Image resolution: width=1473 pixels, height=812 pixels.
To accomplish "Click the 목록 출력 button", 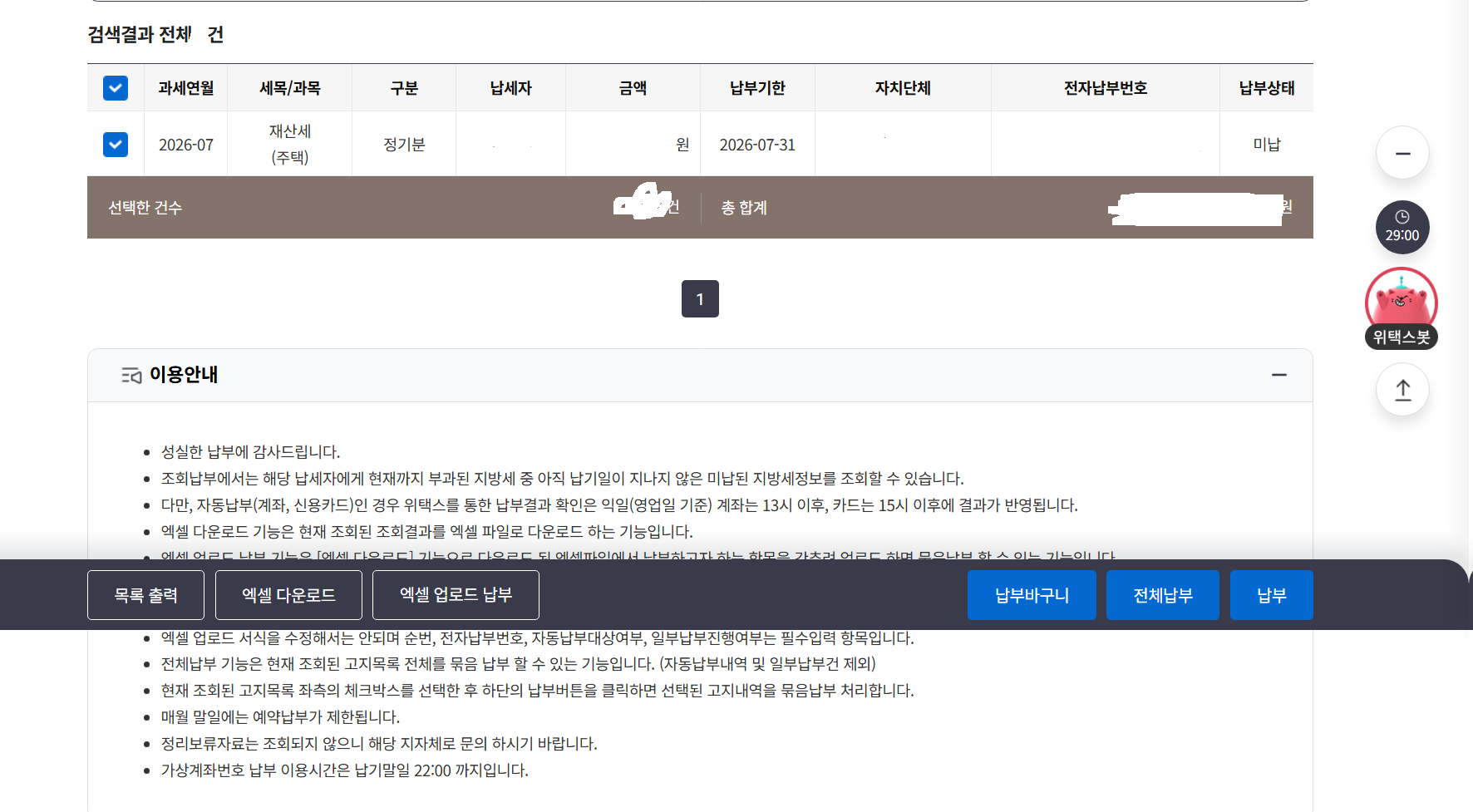I will pos(145,595).
